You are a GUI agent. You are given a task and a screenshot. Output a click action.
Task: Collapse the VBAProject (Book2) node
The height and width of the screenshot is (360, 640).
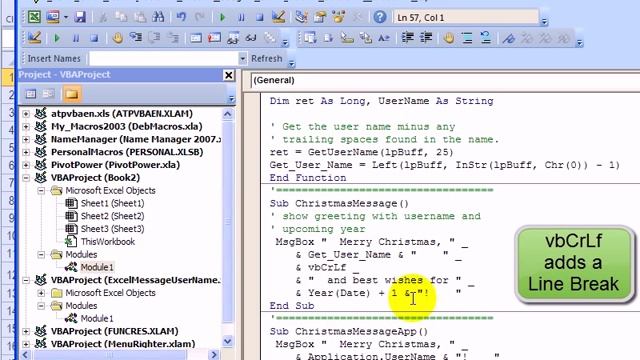(26, 178)
